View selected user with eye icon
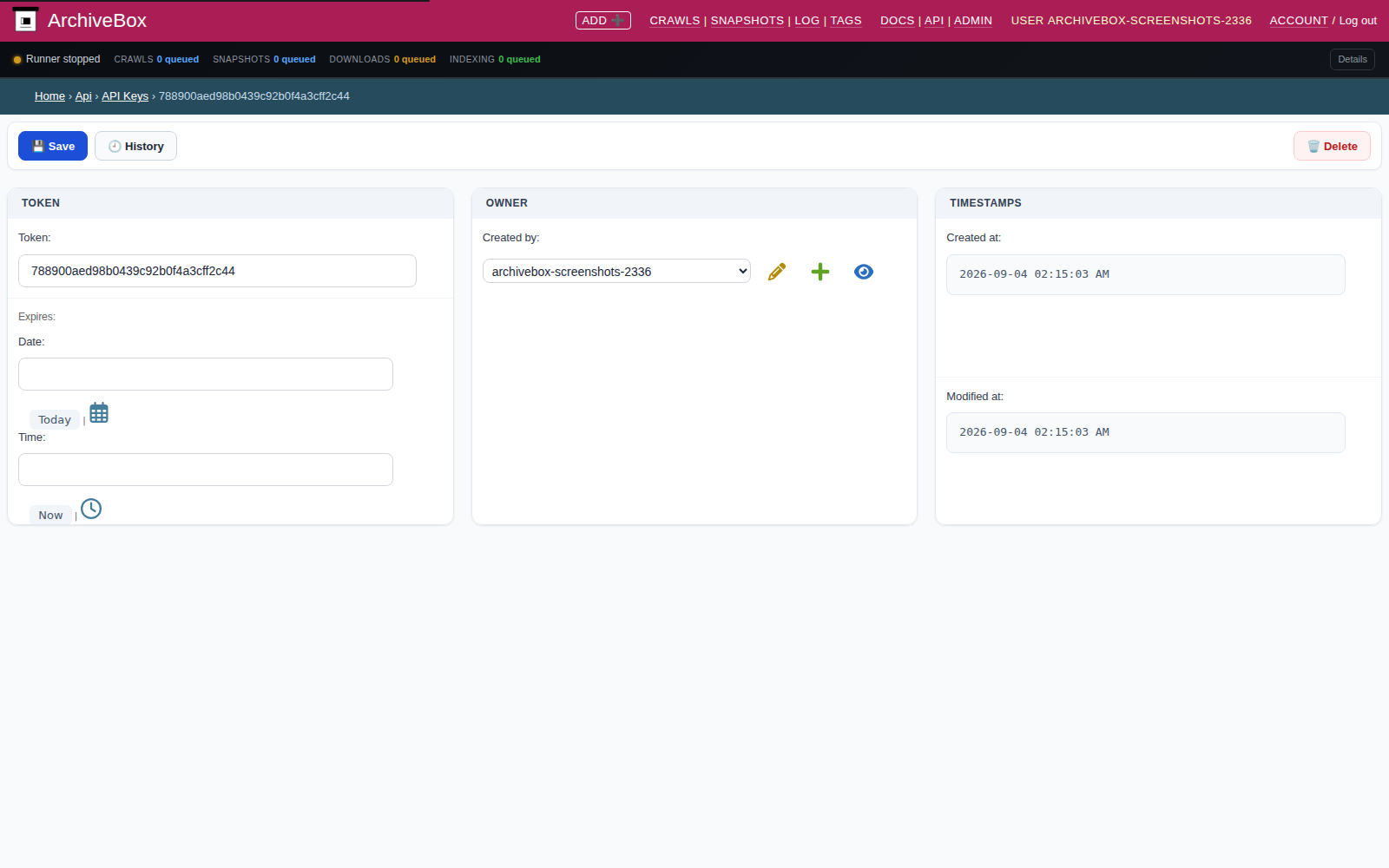The image size is (1389, 868). 864,272
